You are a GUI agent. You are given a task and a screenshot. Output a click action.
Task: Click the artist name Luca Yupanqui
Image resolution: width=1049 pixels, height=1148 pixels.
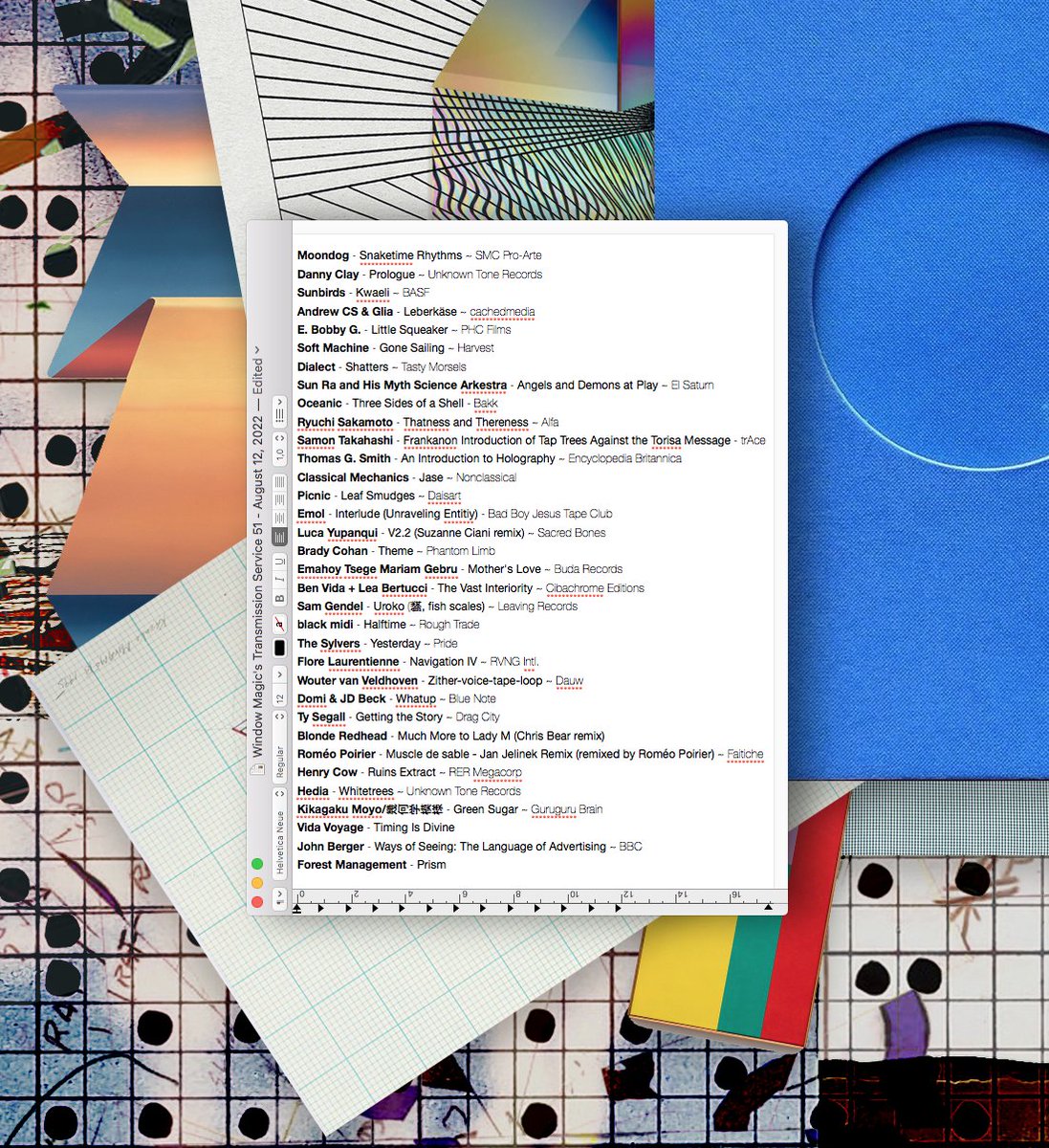(338, 533)
